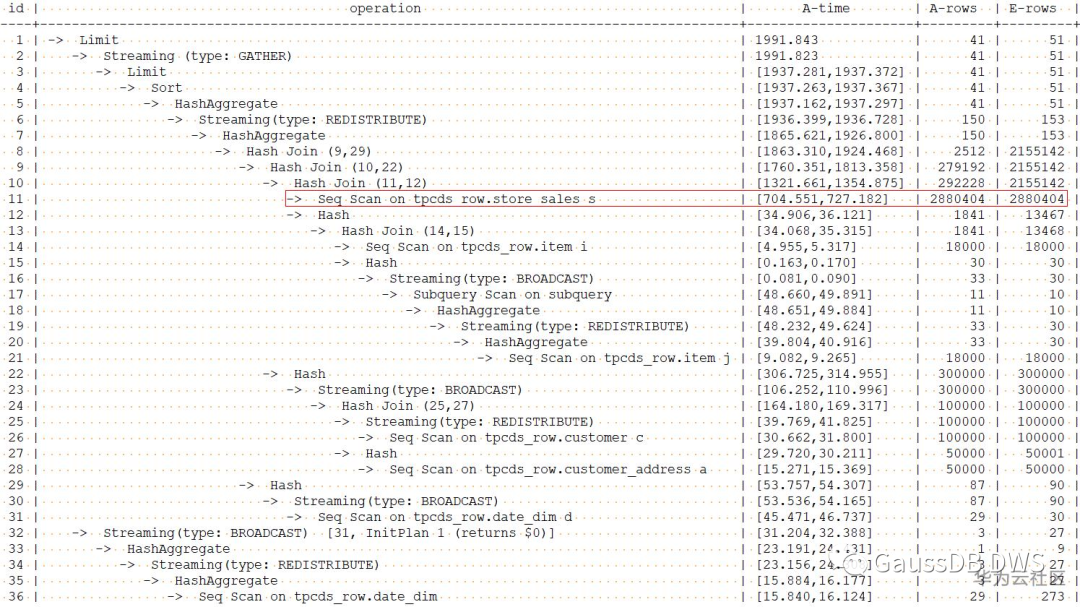Click the Streaming (type: GATHER) operation

pyautogui.click(x=197, y=56)
